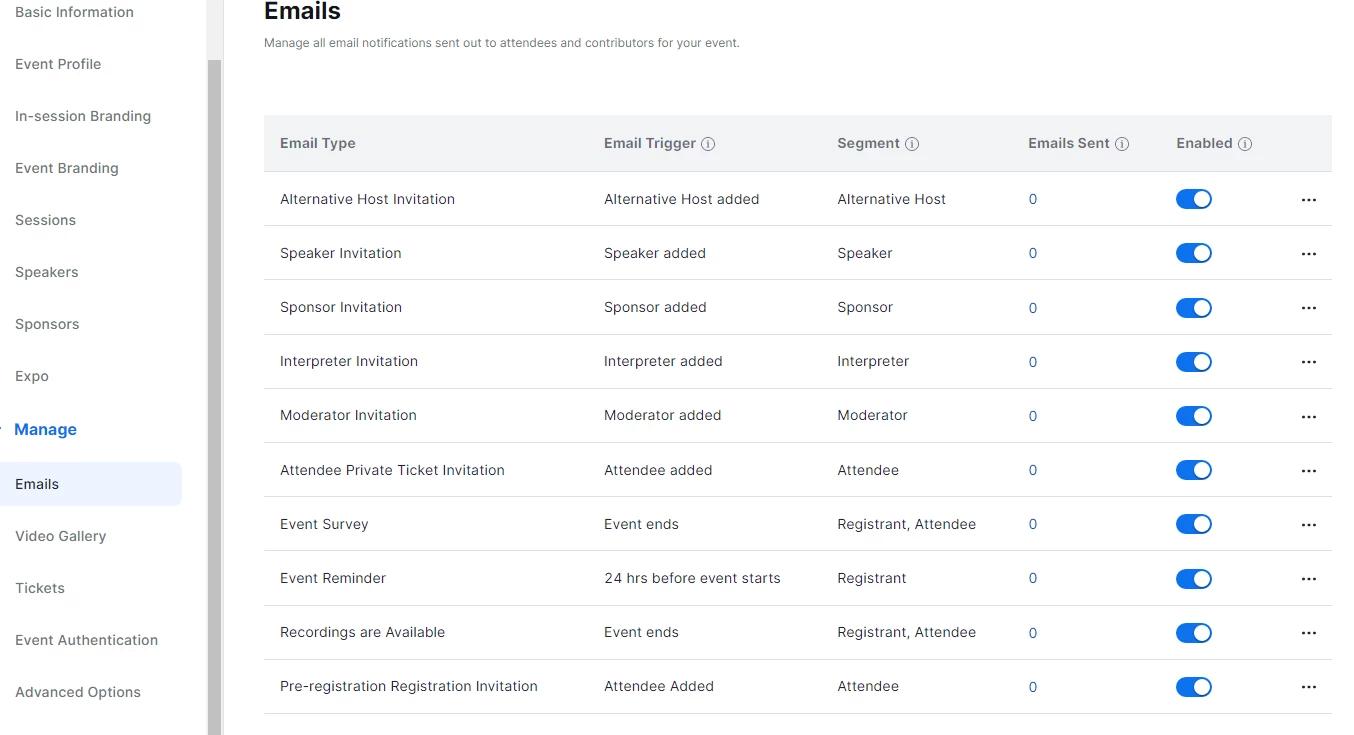
Task: Go to Event Authentication in sidebar
Action: [x=87, y=640]
